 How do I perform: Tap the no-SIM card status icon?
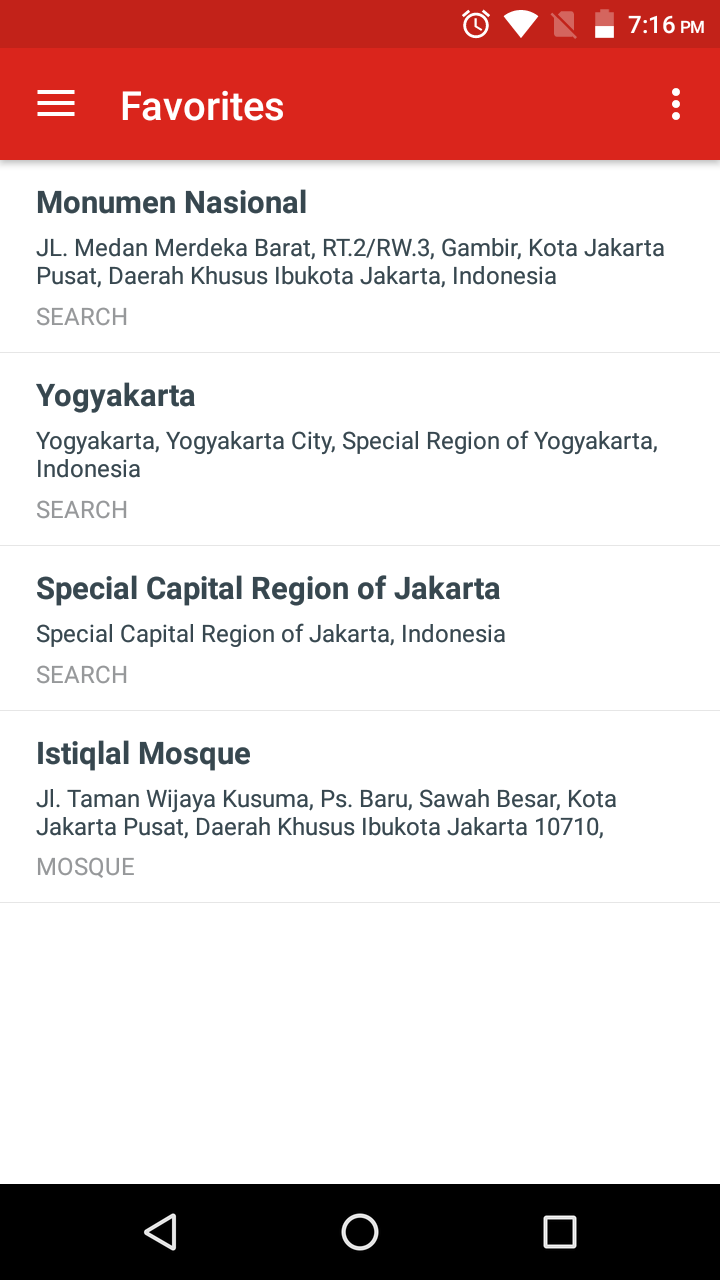point(564,24)
